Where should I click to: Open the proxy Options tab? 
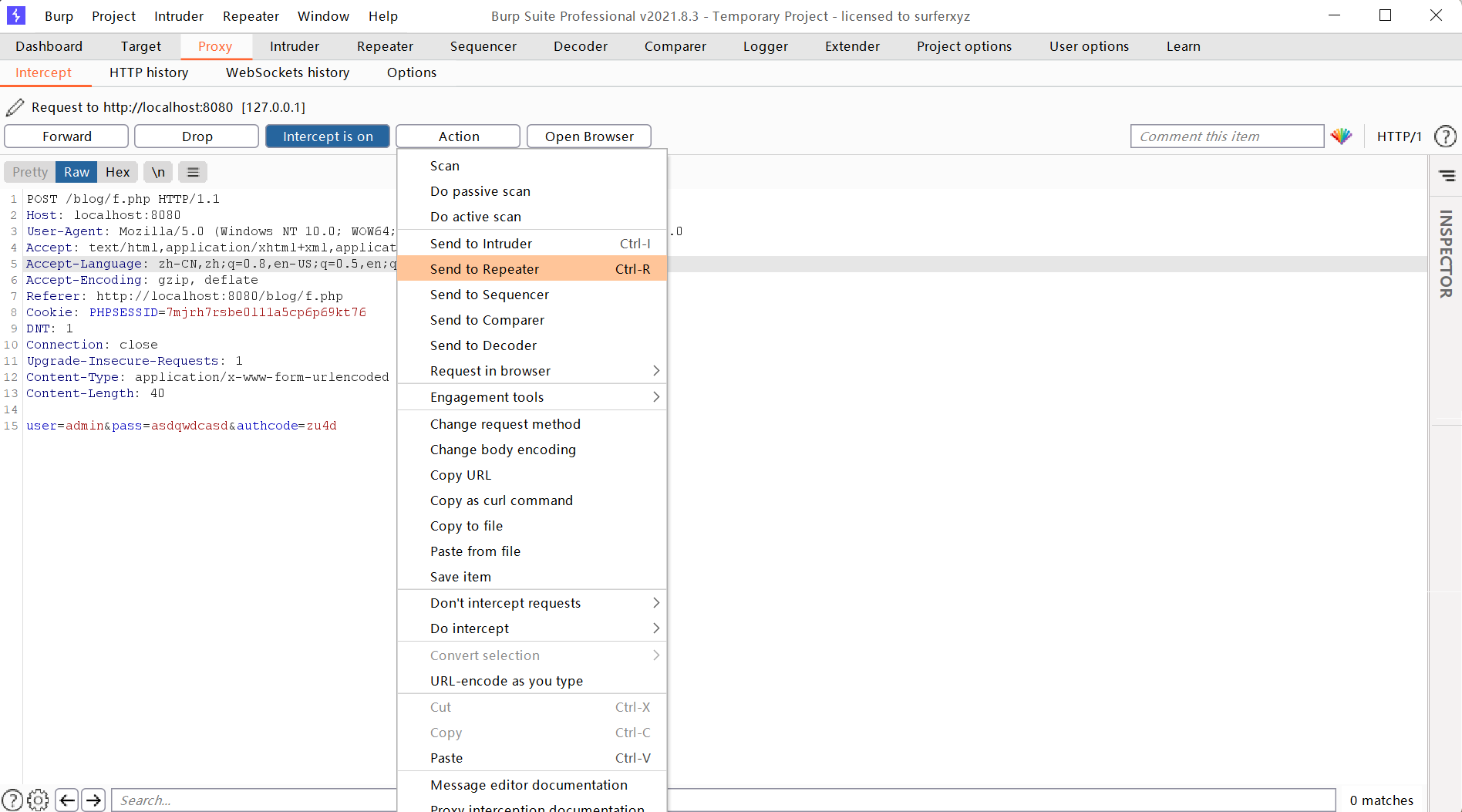click(412, 72)
